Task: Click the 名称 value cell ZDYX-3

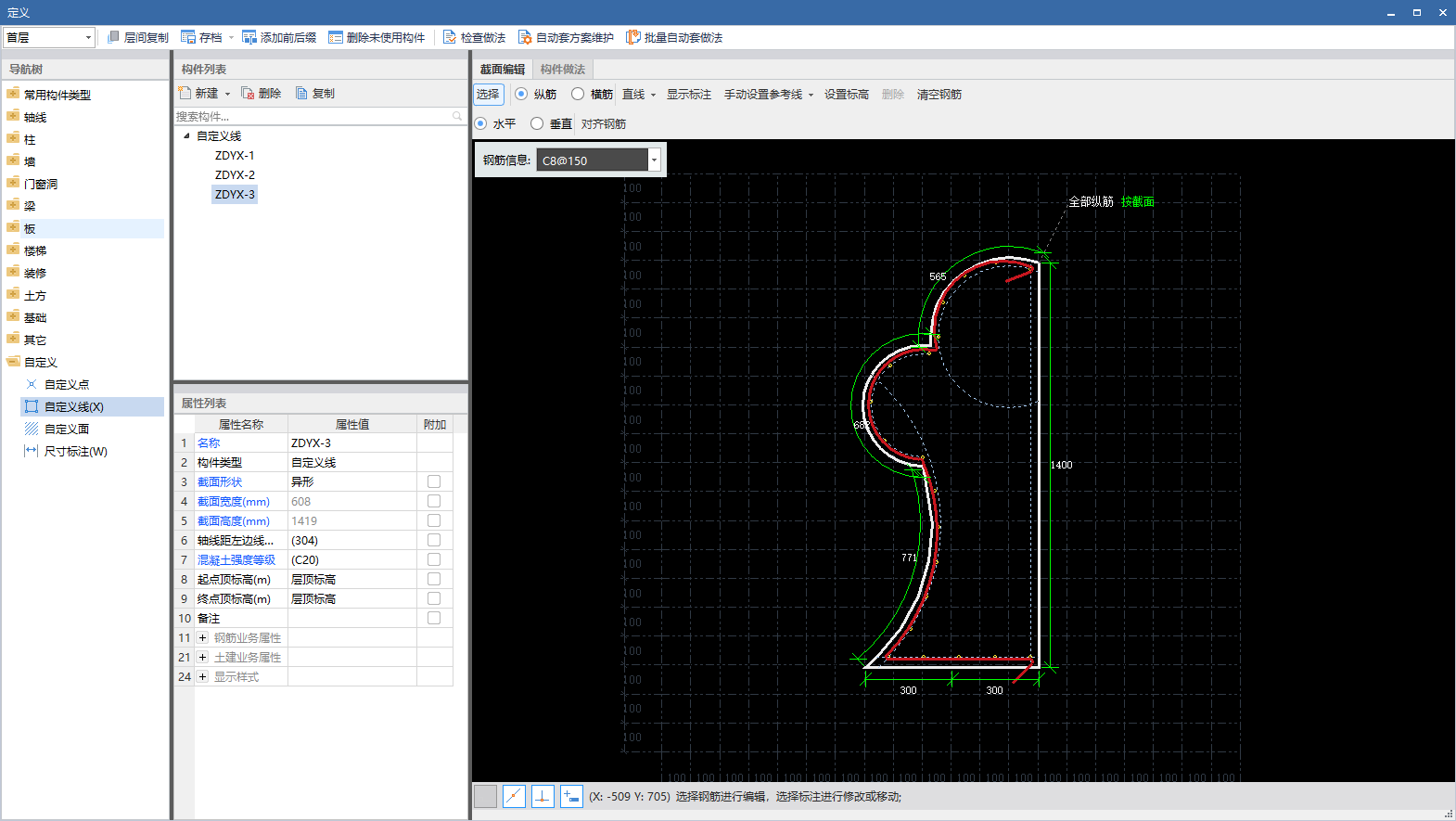Action: pyautogui.click(x=352, y=443)
